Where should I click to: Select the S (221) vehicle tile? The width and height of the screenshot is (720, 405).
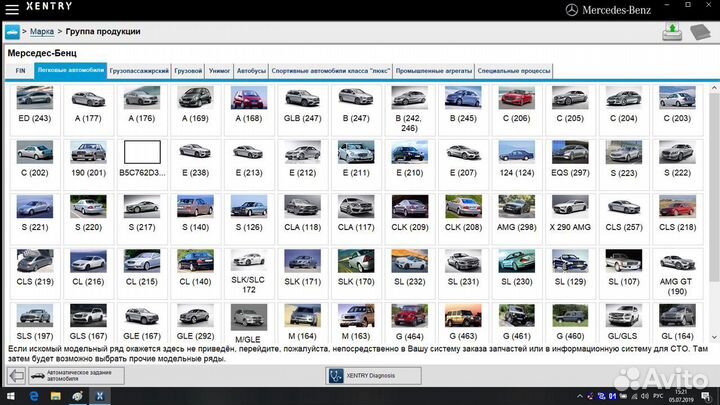pos(35,219)
